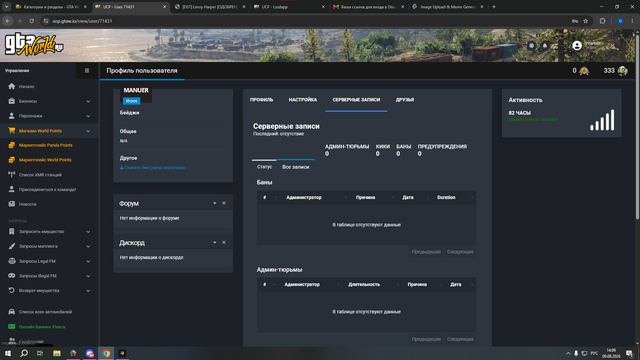
Task: Bookmark this page with star icon
Action: (x=585, y=21)
